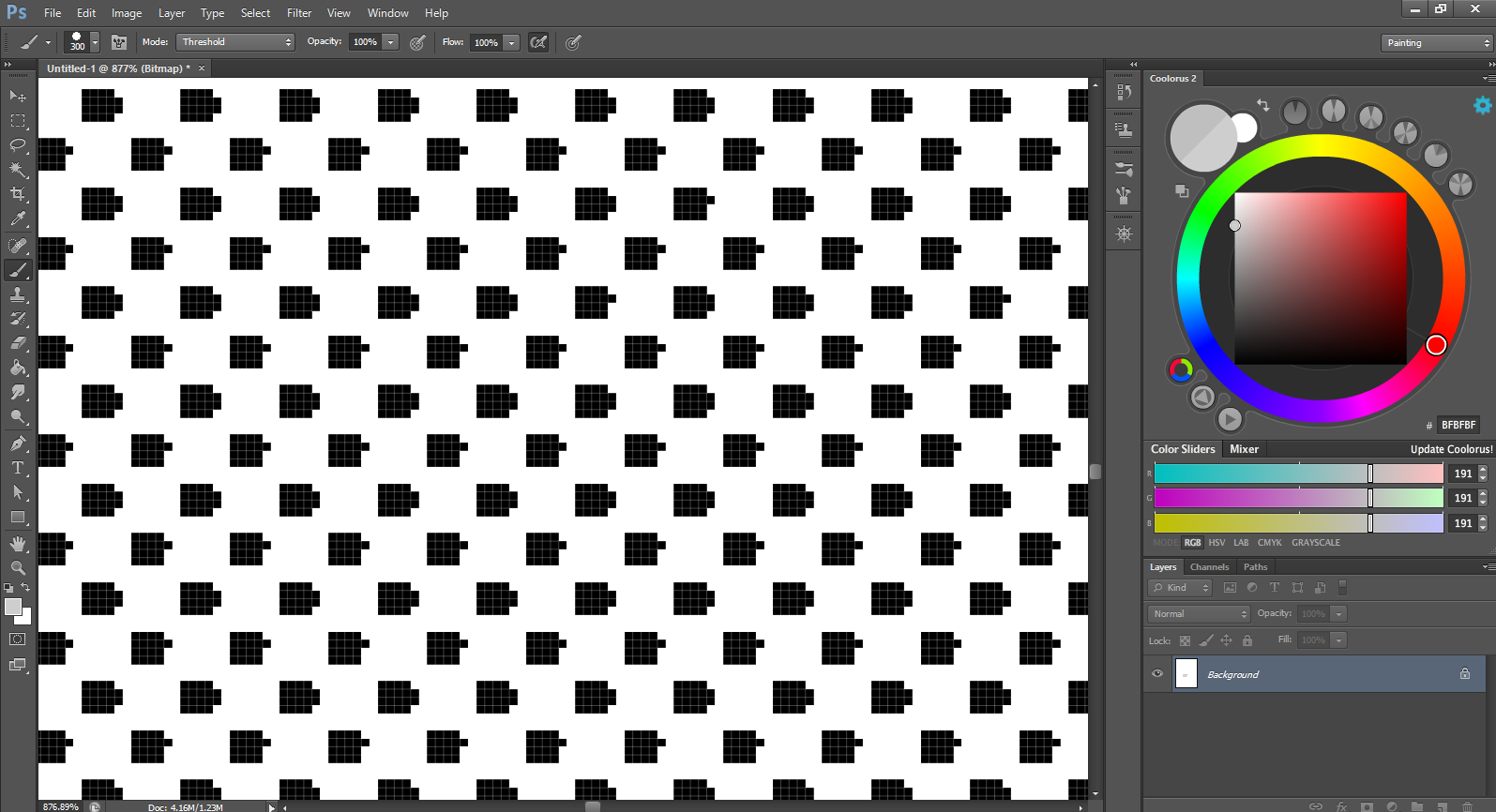The height and width of the screenshot is (812, 1496).
Task: Switch Coolorus slider mode to GRAYSCALE
Action: pos(1316,543)
